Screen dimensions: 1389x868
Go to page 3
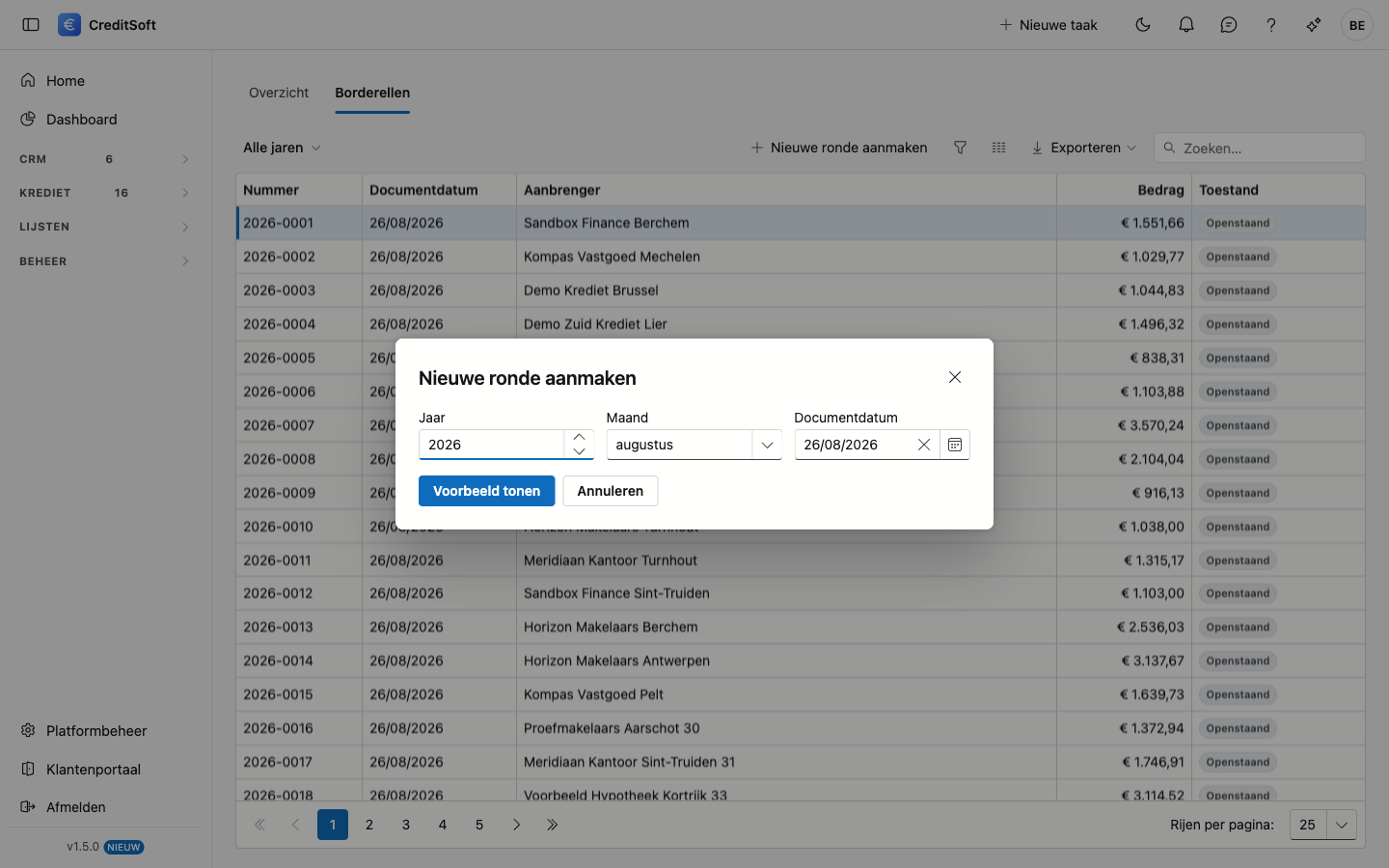pos(406,825)
